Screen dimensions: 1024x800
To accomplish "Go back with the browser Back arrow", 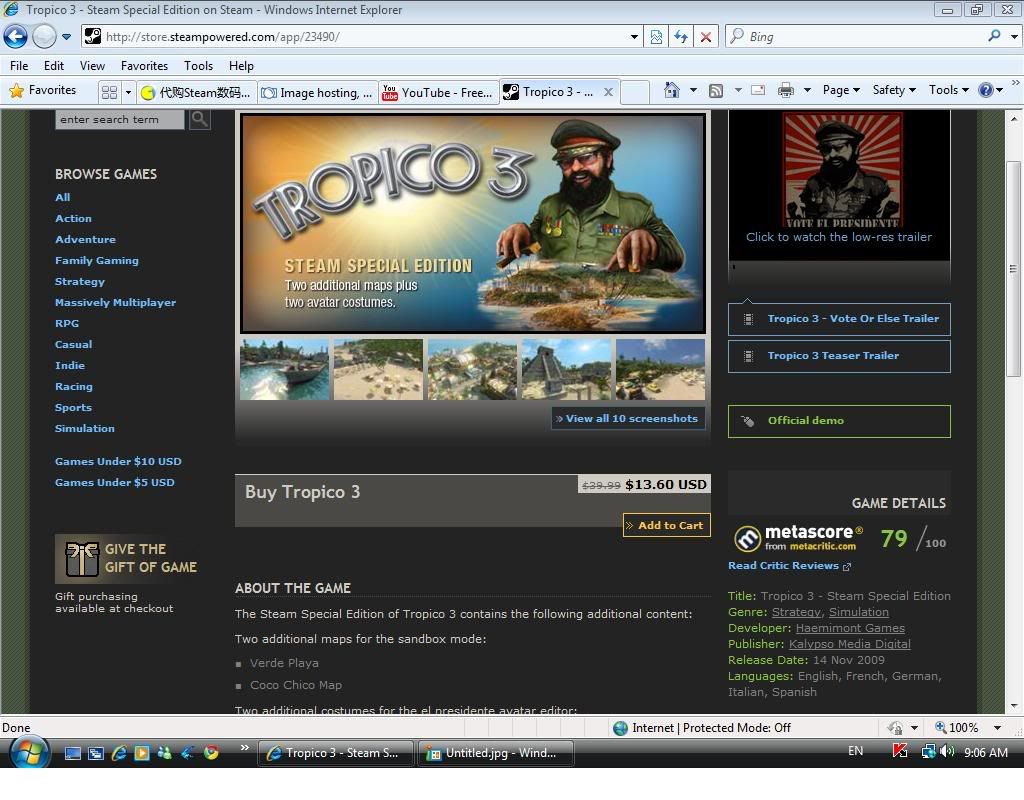I will click(x=15, y=37).
